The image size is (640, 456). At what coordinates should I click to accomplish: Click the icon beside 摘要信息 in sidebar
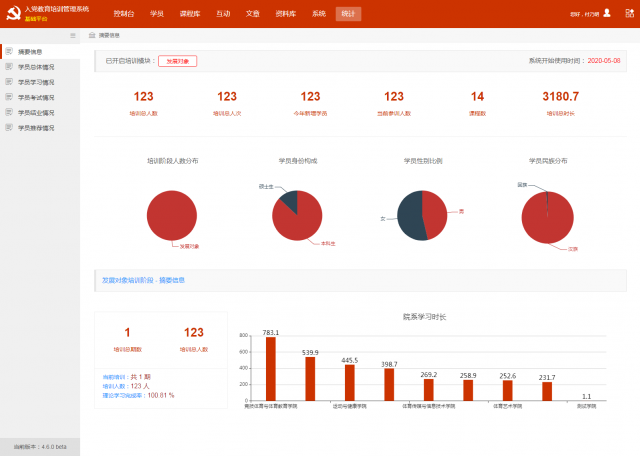point(9,51)
